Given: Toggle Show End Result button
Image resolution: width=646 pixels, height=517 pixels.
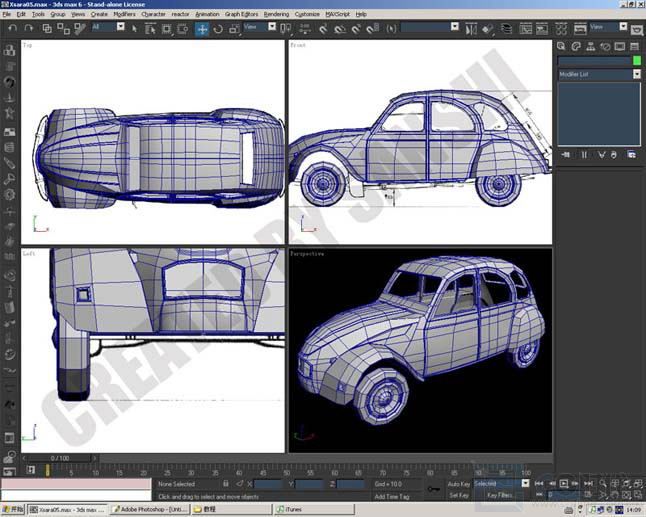Looking at the screenshot, I should pyautogui.click(x=584, y=155).
